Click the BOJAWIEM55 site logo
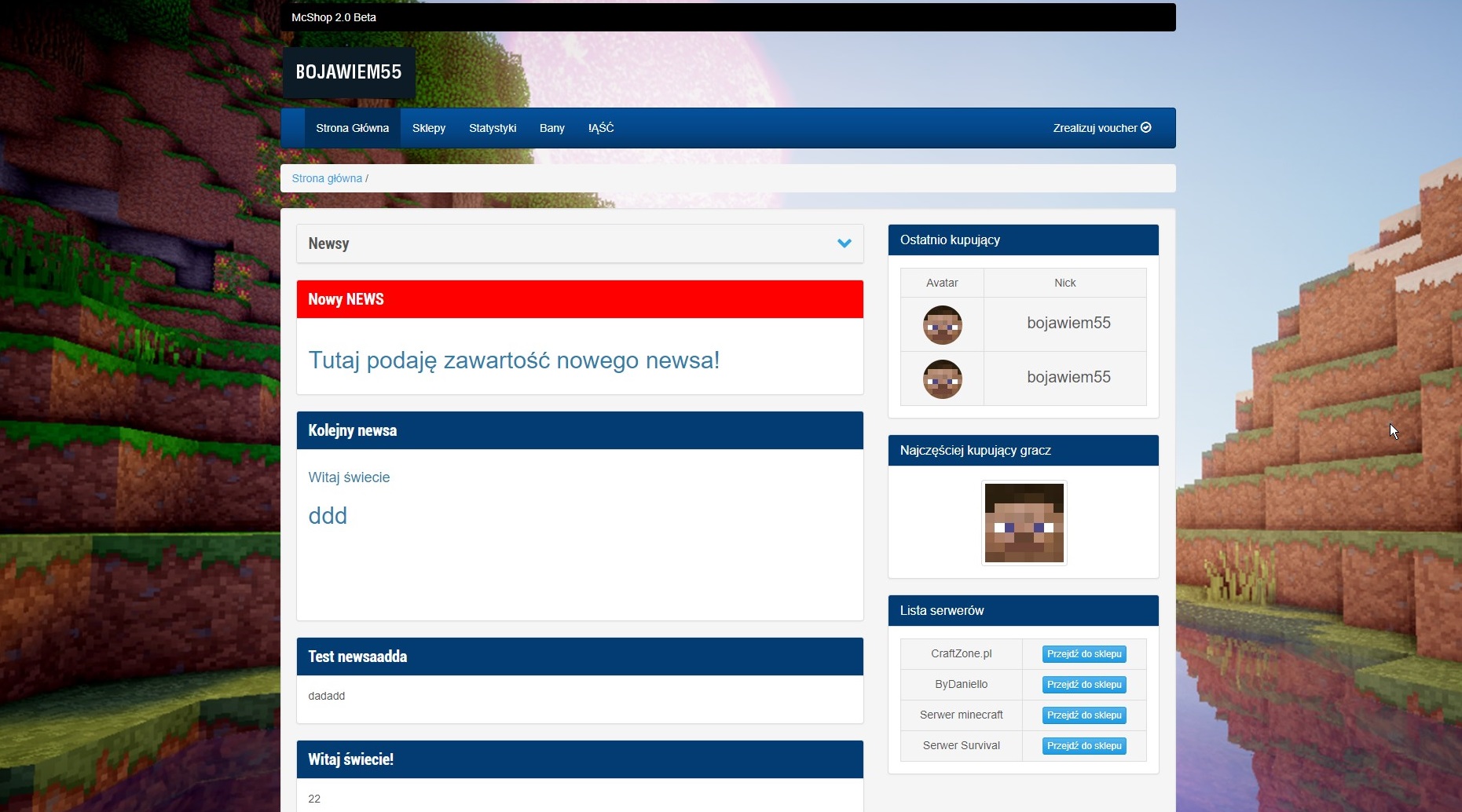This screenshot has width=1462, height=812. [x=348, y=72]
